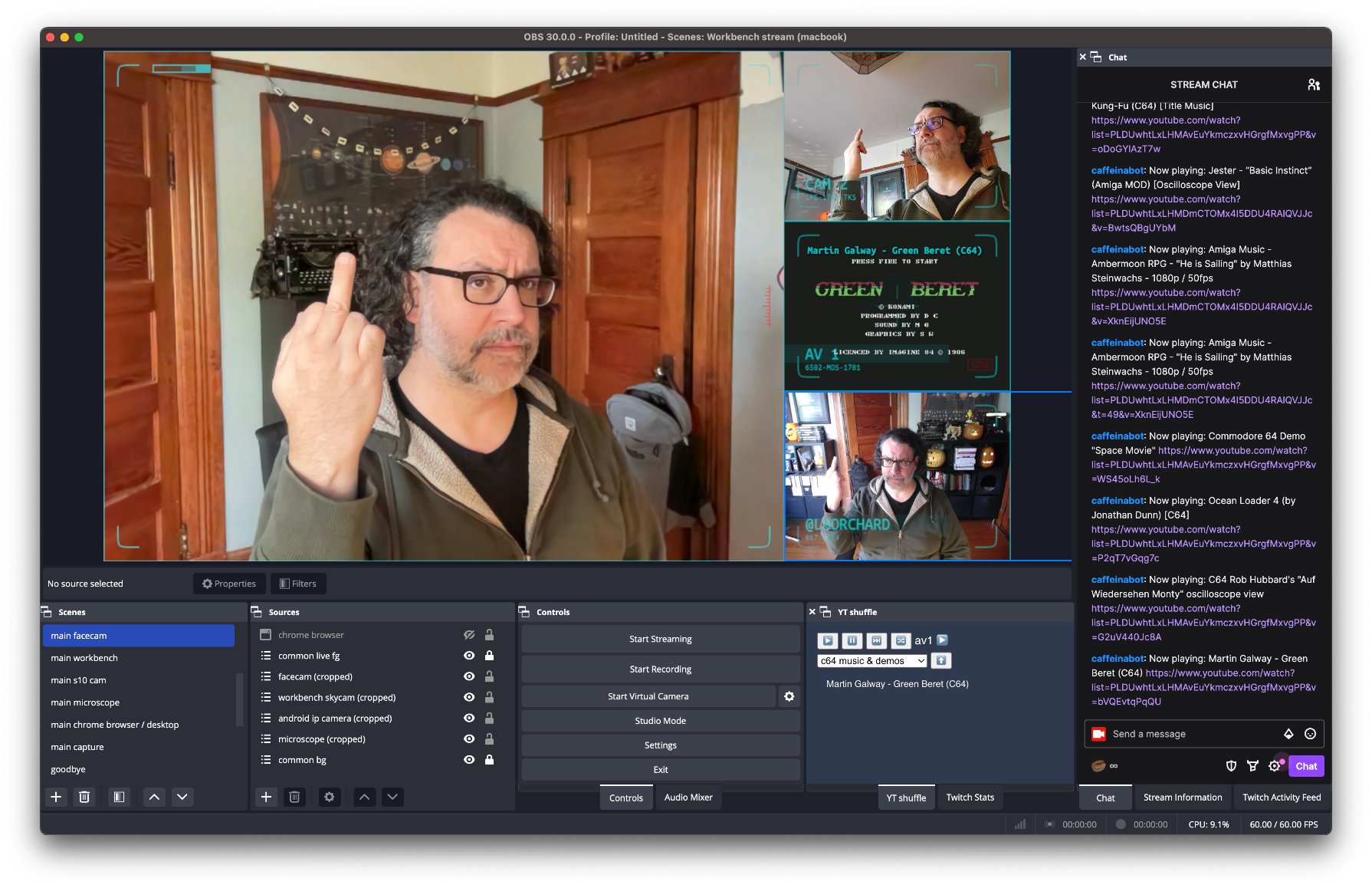Switch to the Audio Mixer tab
Image resolution: width=1372 pixels, height=888 pixels.
click(688, 798)
